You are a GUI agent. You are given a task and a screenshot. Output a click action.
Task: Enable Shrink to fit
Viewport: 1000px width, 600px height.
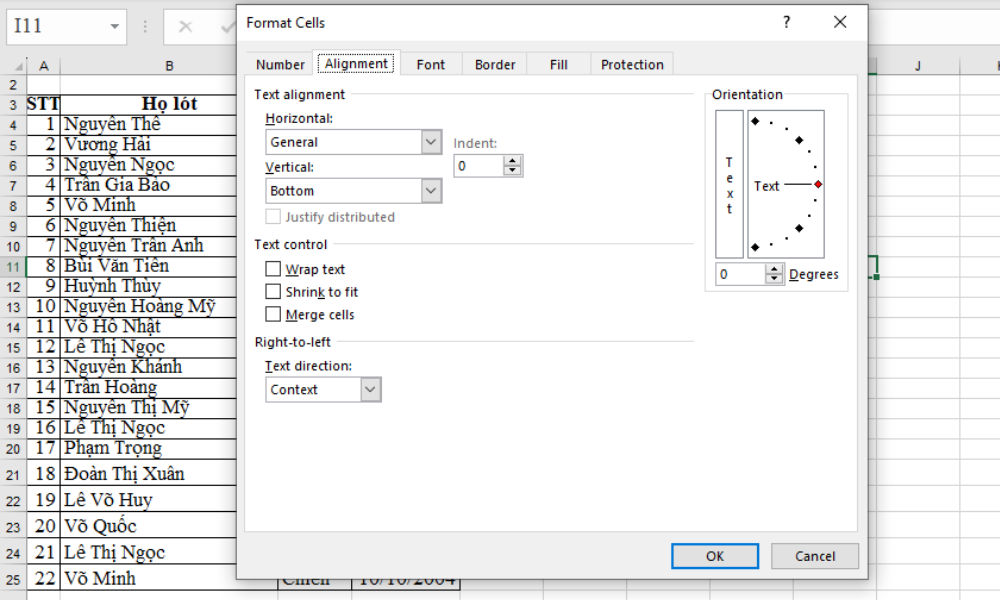[274, 291]
